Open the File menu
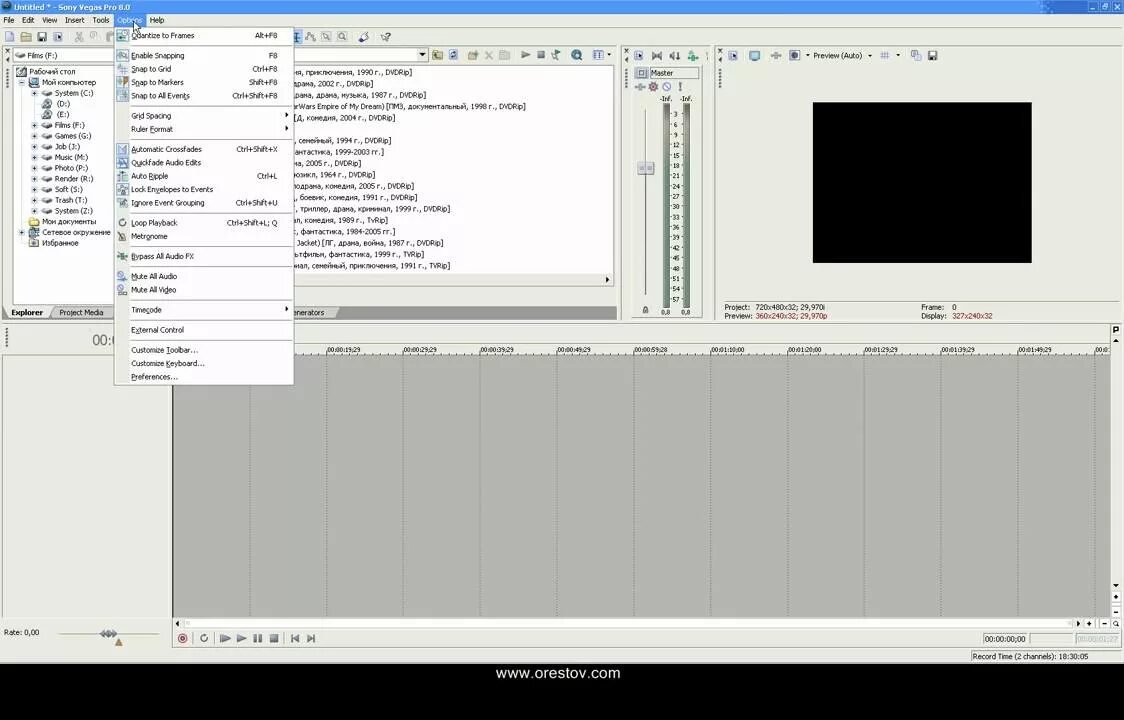Image resolution: width=1124 pixels, height=720 pixels. pos(9,20)
